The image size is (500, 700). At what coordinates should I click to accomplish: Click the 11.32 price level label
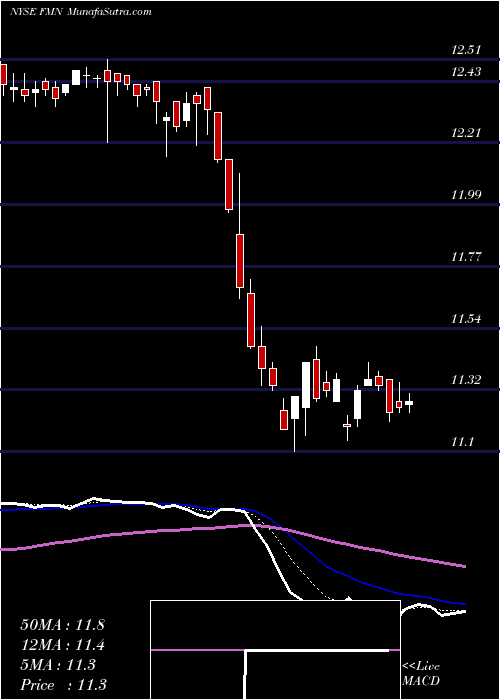point(466,380)
